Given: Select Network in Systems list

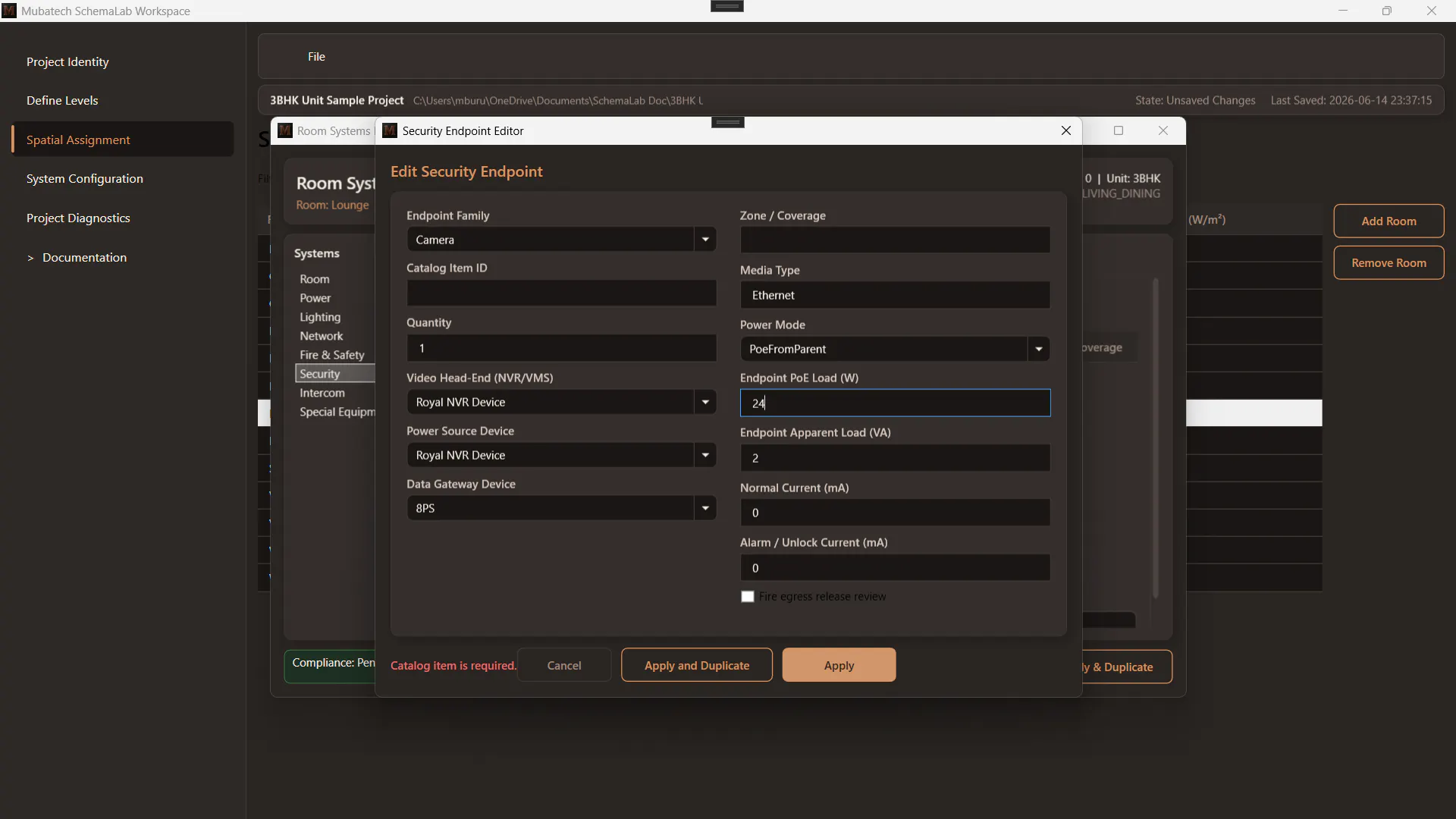Looking at the screenshot, I should pyautogui.click(x=322, y=336).
